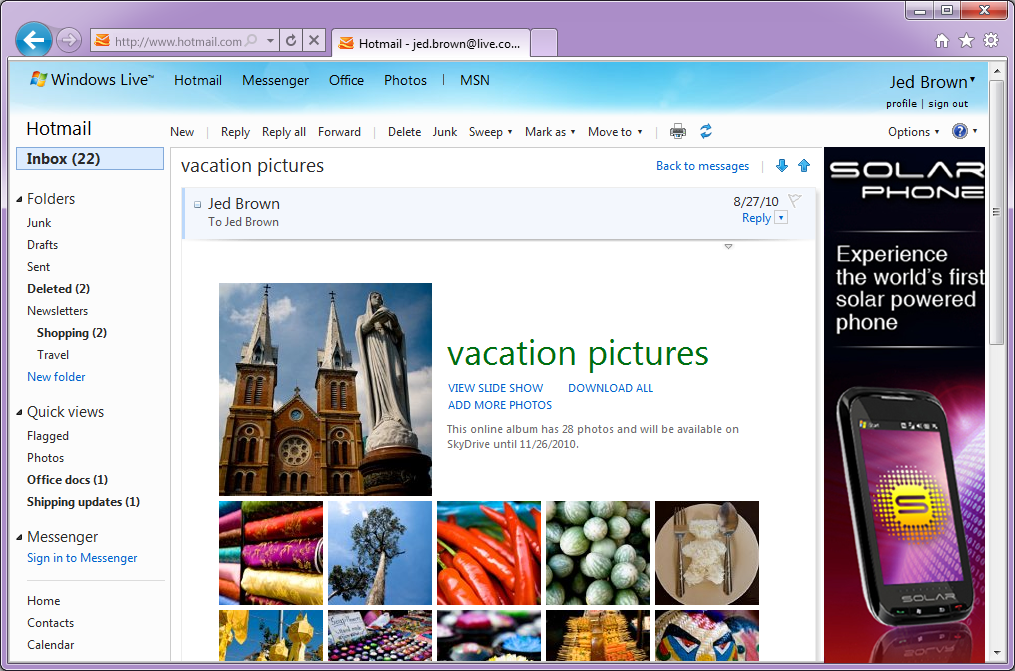Click the Download All link

point(610,388)
